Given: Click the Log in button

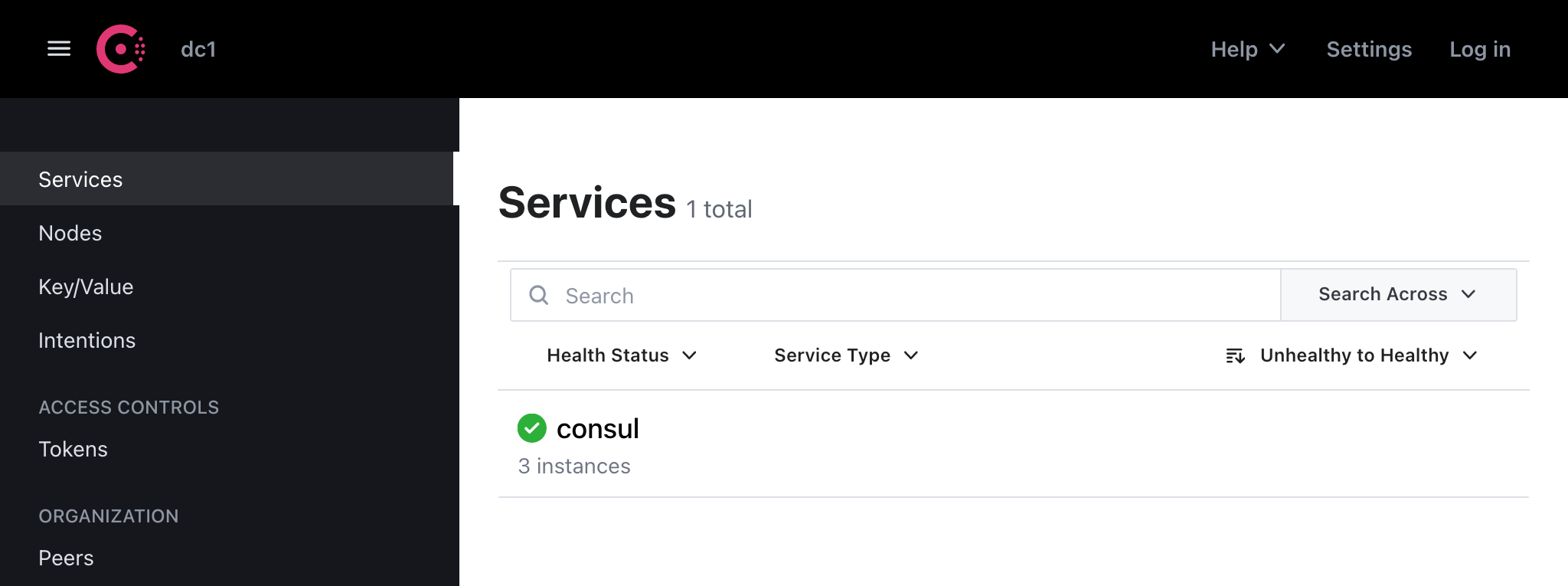Looking at the screenshot, I should [1480, 48].
